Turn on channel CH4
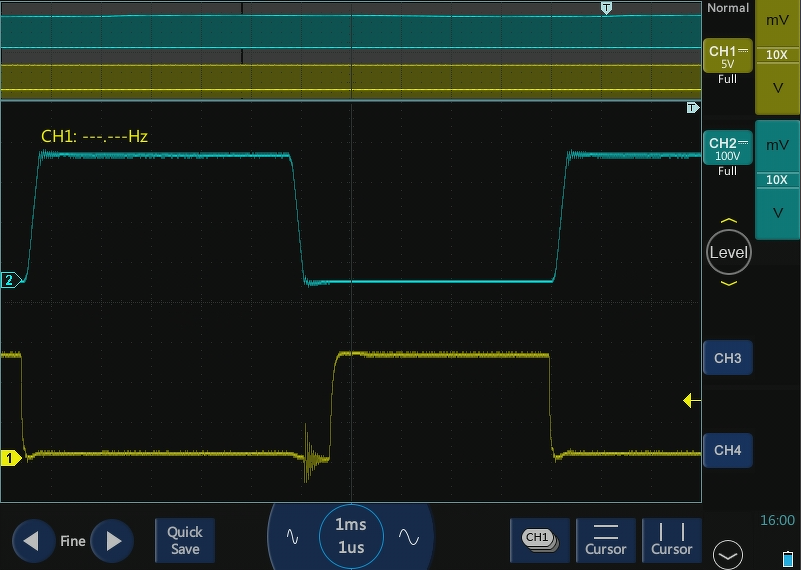This screenshot has width=801, height=570. [x=728, y=450]
